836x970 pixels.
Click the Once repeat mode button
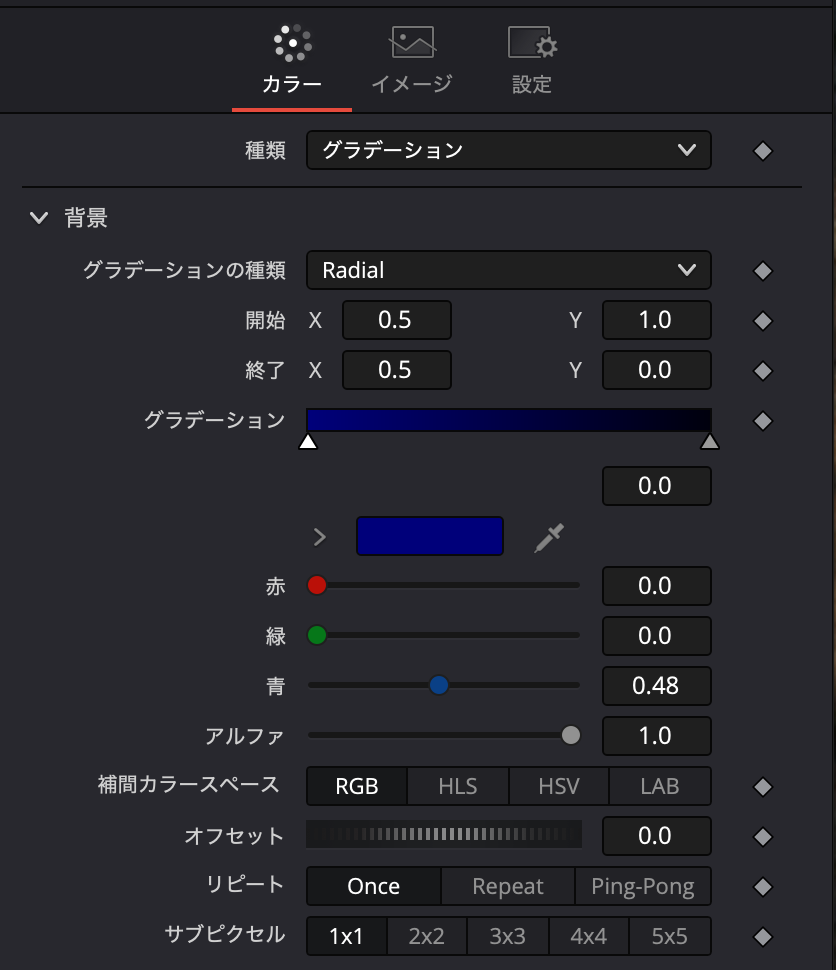373,886
